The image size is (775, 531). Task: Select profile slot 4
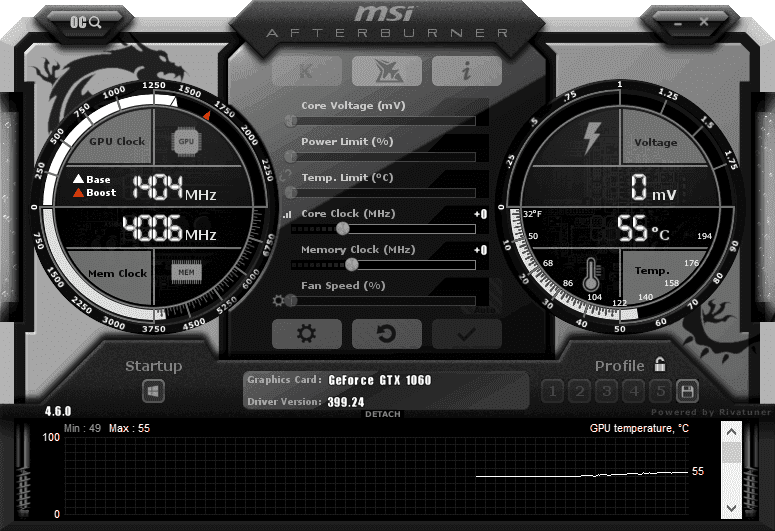pos(634,392)
